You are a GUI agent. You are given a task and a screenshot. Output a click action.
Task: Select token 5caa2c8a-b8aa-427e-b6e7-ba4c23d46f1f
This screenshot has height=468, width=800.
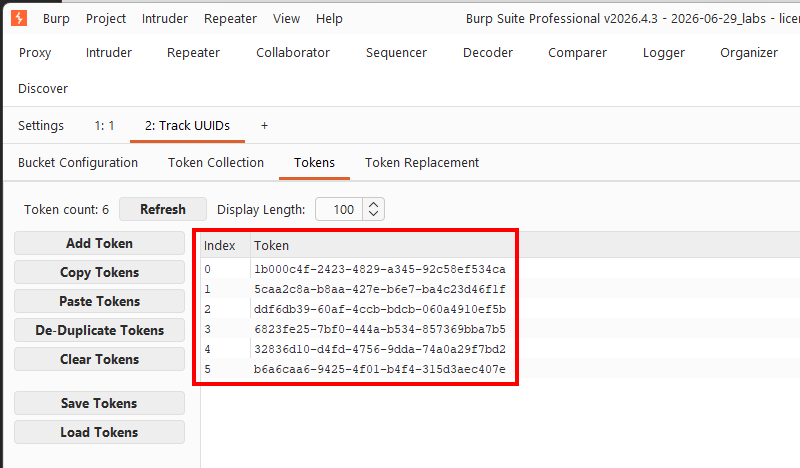click(380, 289)
